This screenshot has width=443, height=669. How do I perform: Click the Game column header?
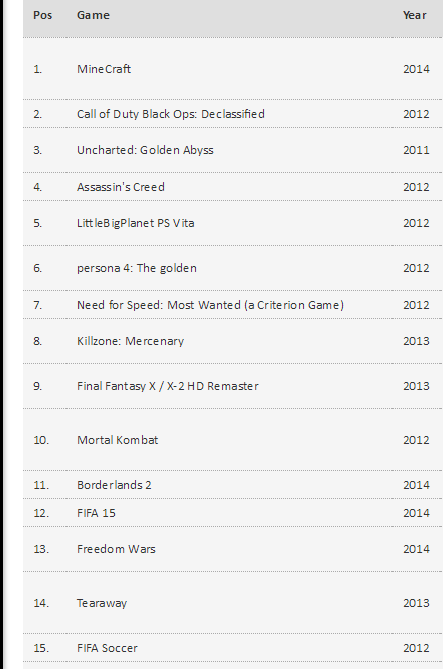tap(93, 15)
